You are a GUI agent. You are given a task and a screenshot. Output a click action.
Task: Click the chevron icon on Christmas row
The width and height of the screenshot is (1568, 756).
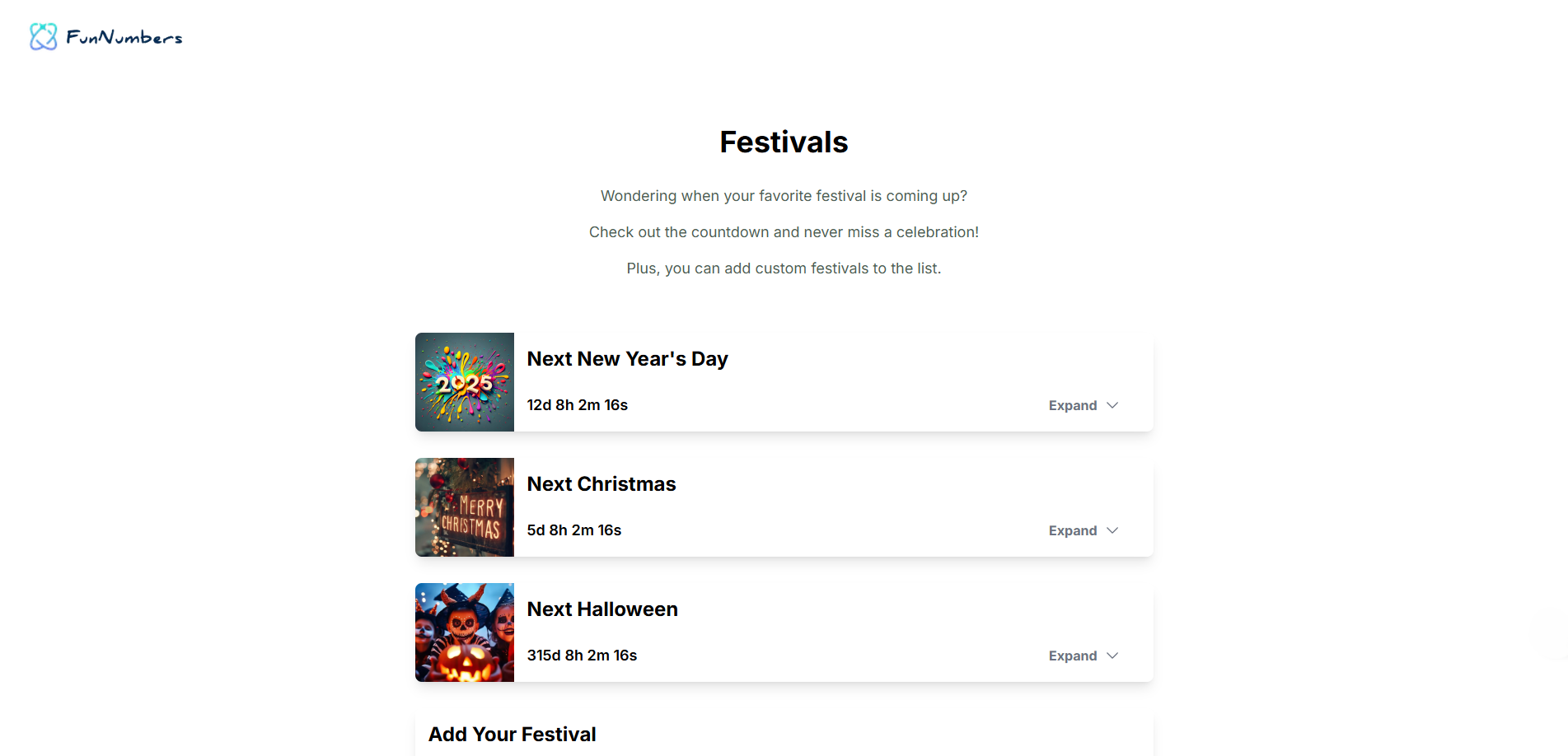point(1112,530)
